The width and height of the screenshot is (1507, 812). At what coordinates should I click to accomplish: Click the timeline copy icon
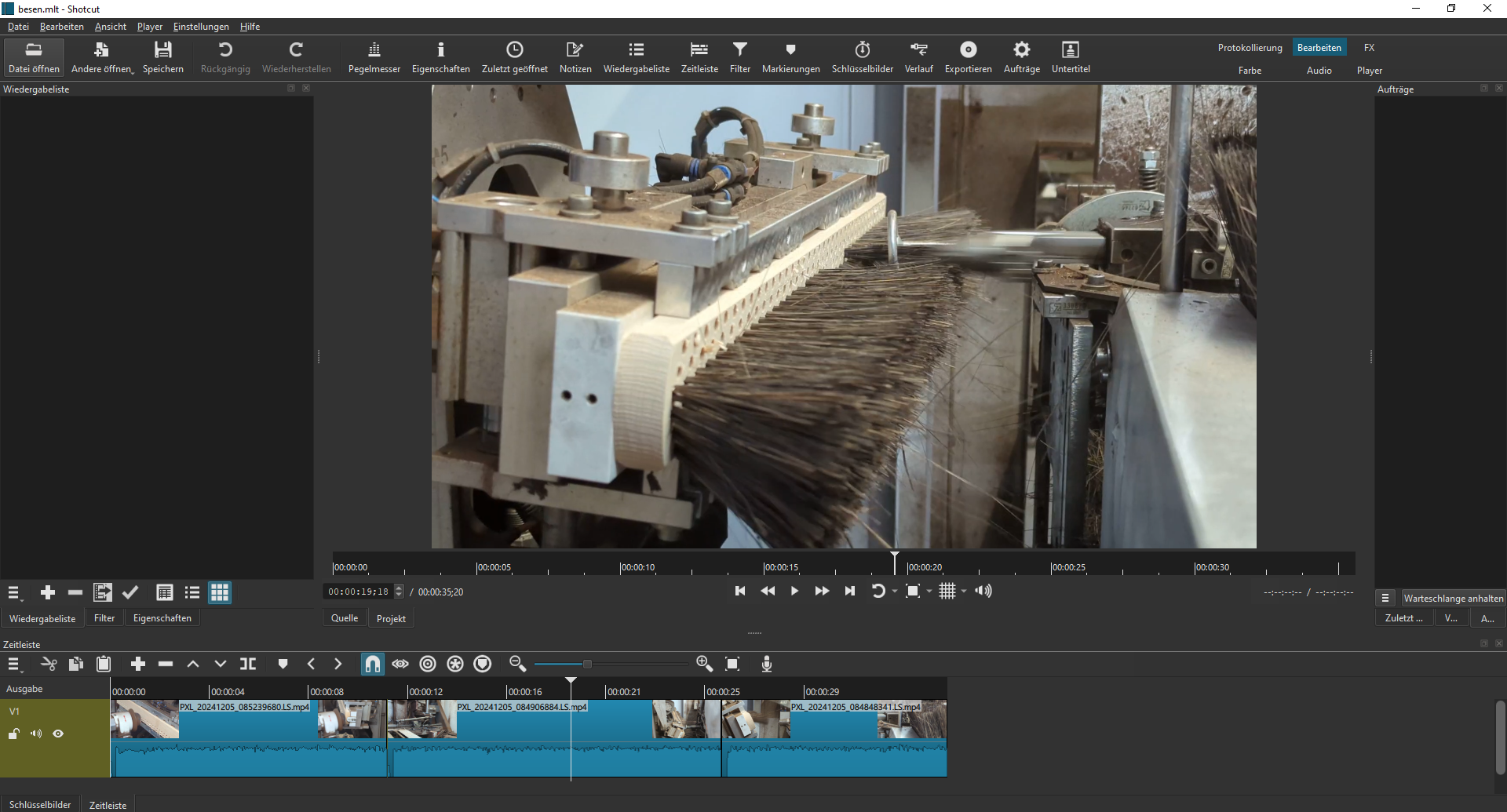coord(76,665)
